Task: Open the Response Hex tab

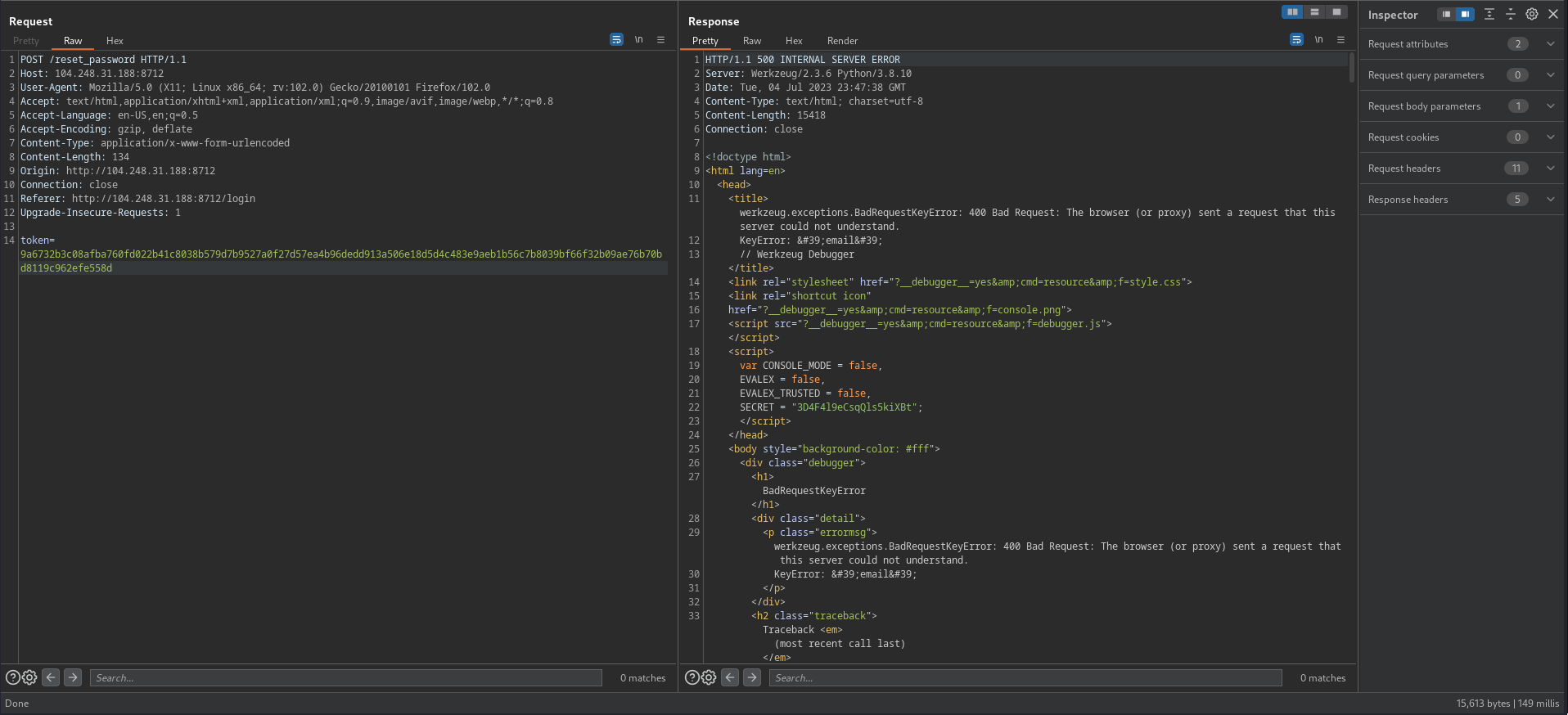Action: [x=794, y=41]
